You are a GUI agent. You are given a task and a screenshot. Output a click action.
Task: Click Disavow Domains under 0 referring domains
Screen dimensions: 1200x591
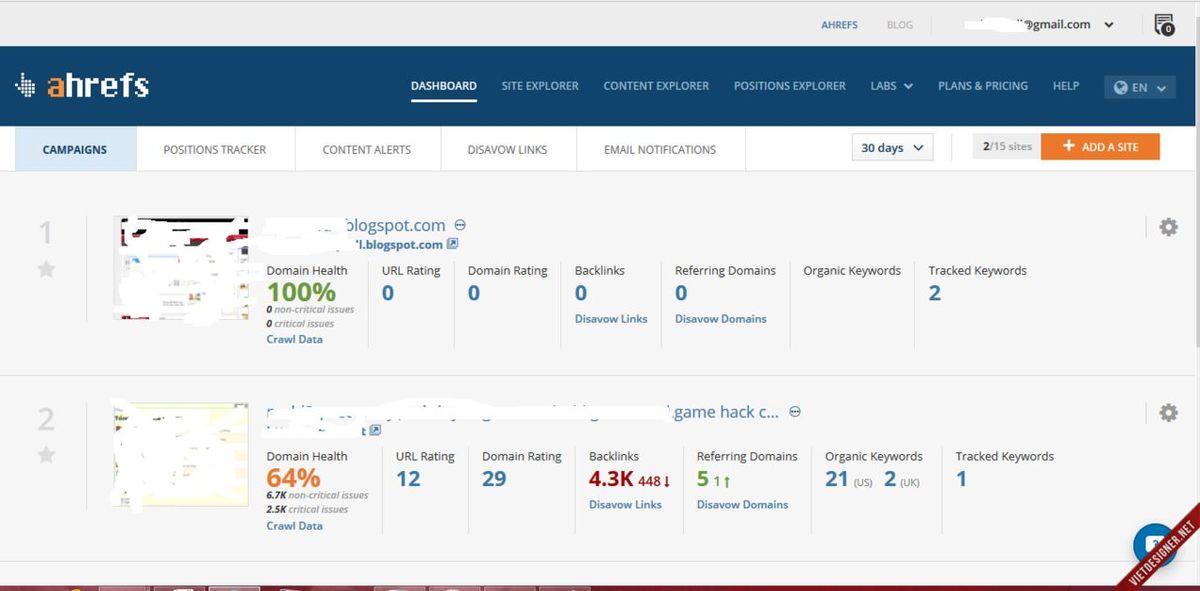point(721,319)
